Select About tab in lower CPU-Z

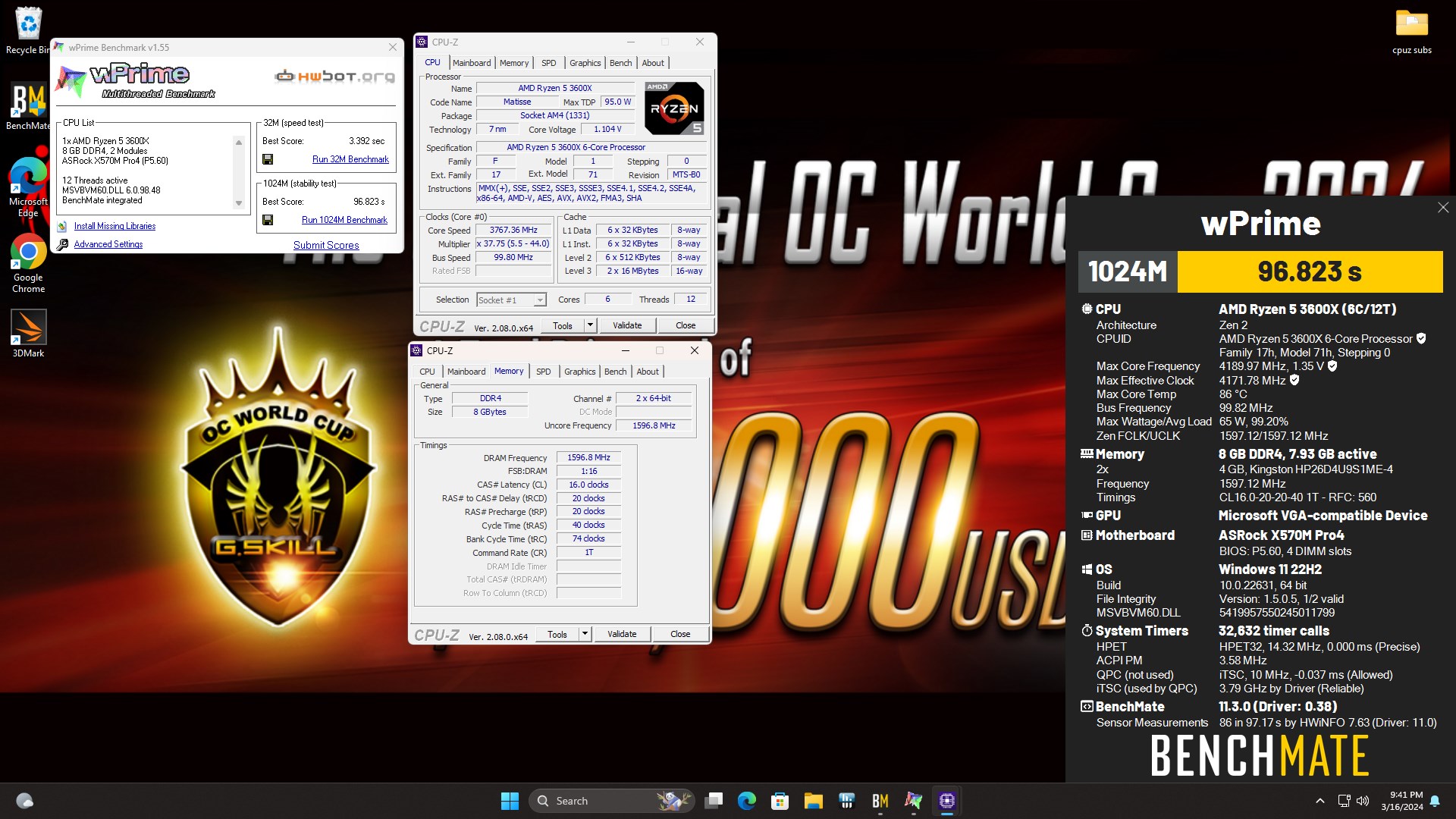pyautogui.click(x=648, y=372)
